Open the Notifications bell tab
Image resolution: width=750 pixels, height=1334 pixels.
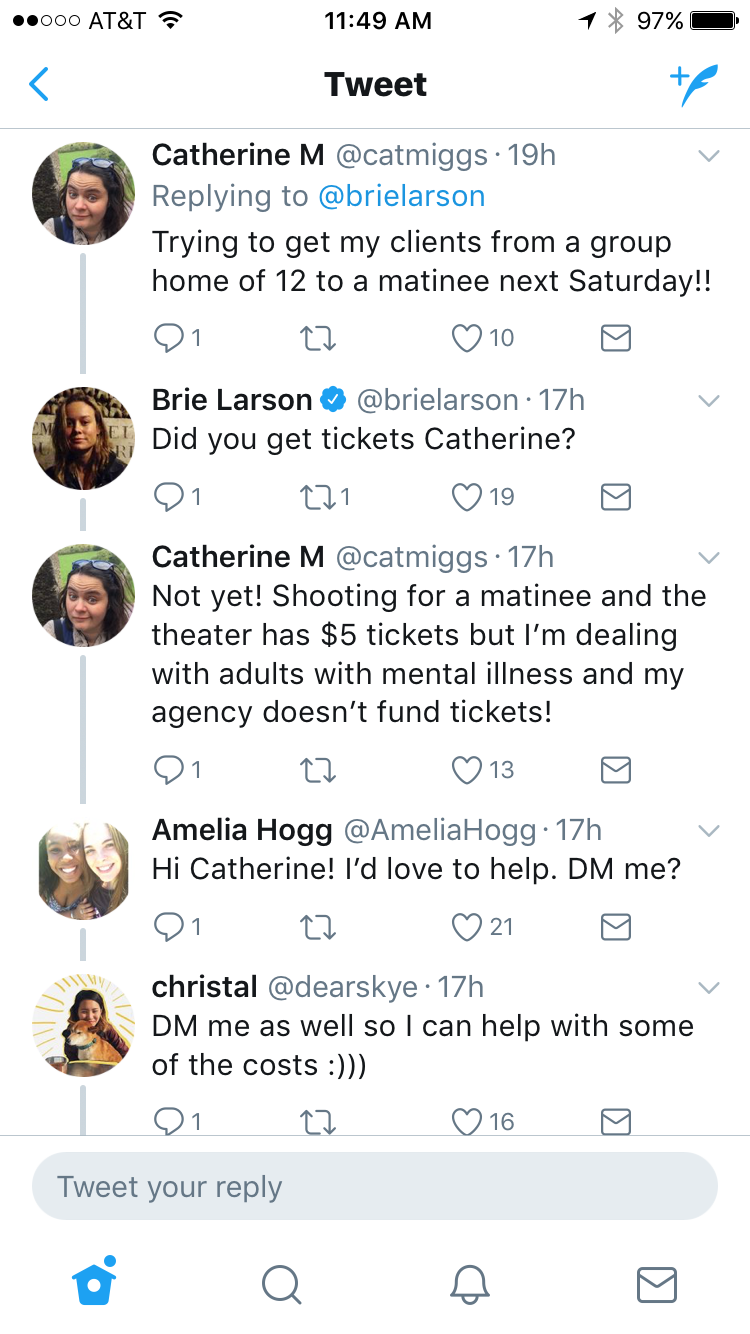468,1284
